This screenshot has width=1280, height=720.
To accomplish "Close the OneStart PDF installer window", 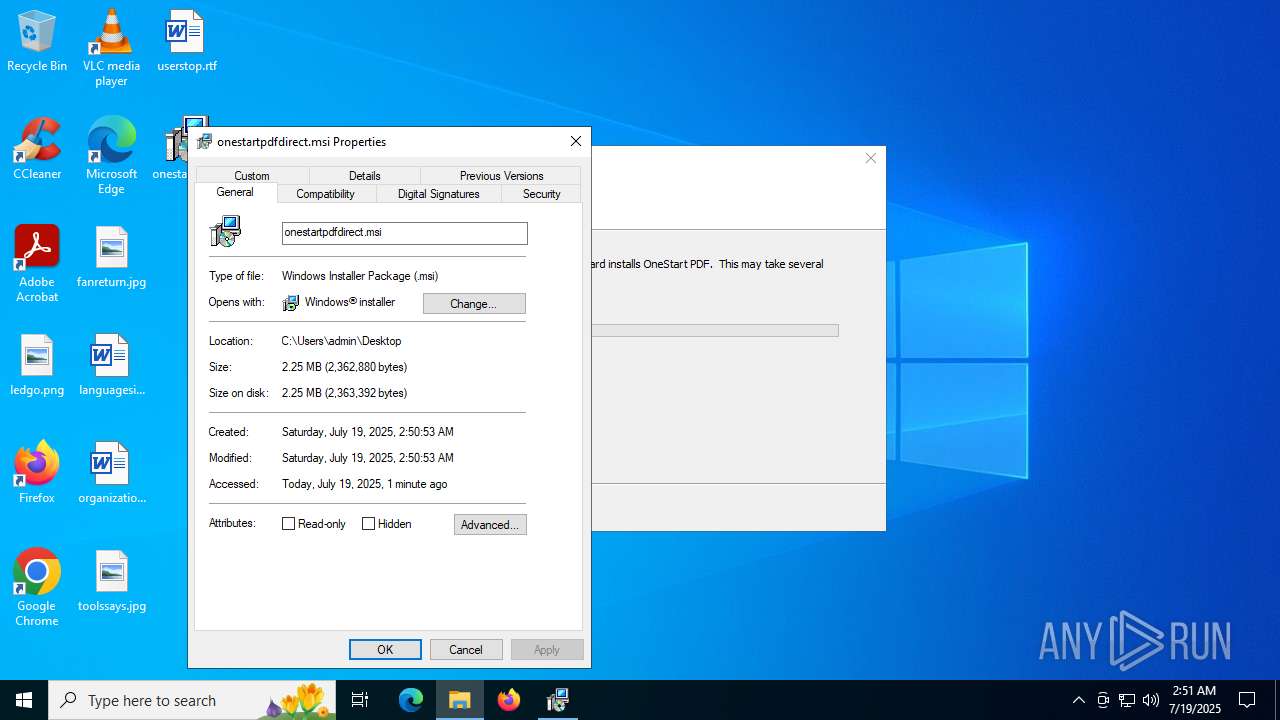I will pyautogui.click(x=870, y=158).
